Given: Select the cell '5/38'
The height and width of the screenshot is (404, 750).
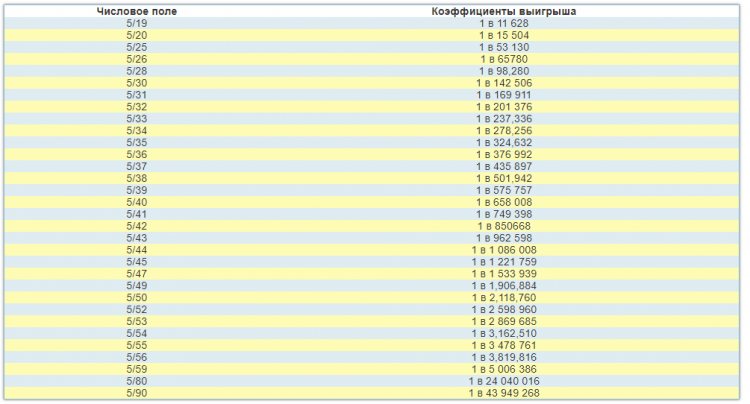Looking at the screenshot, I should point(137,179).
